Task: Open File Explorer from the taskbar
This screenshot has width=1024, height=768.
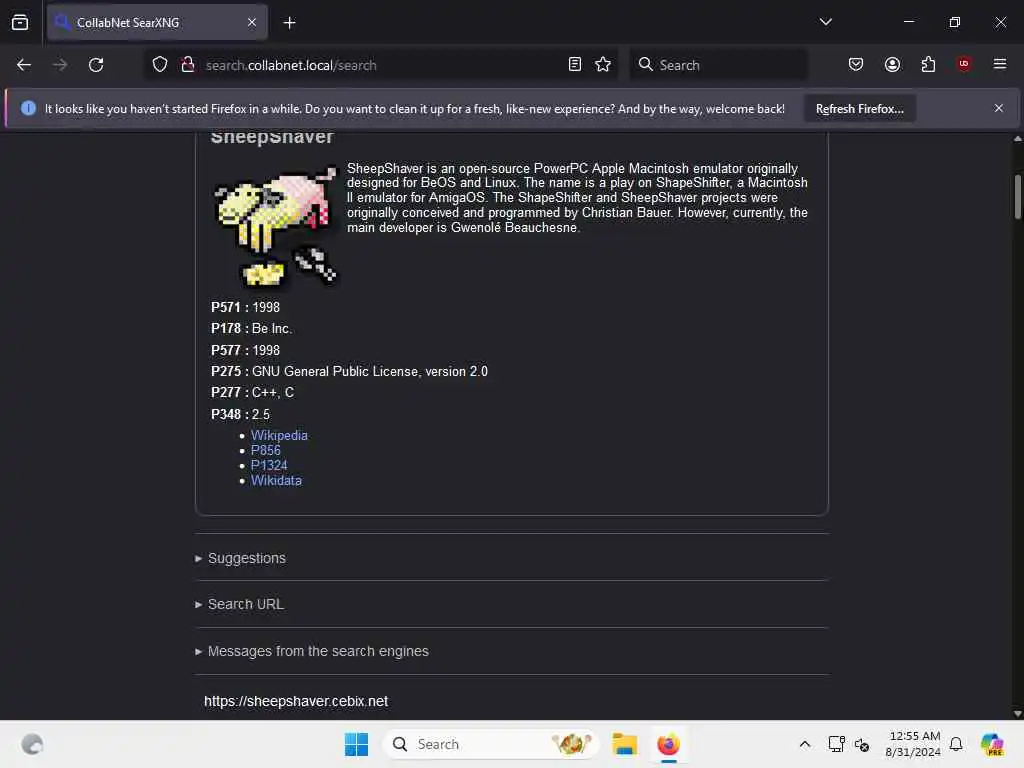Action: 624,744
